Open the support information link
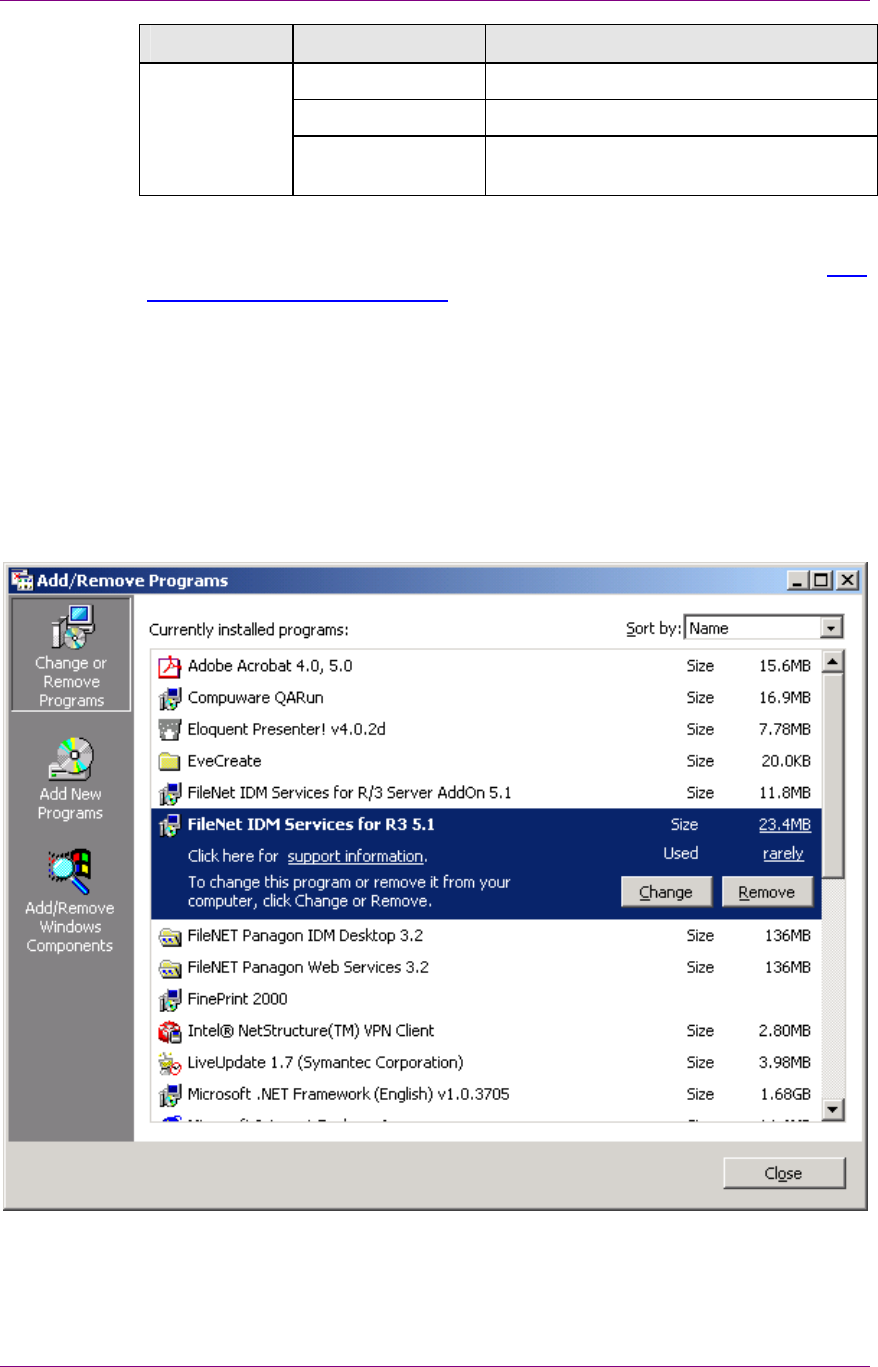 tap(355, 856)
